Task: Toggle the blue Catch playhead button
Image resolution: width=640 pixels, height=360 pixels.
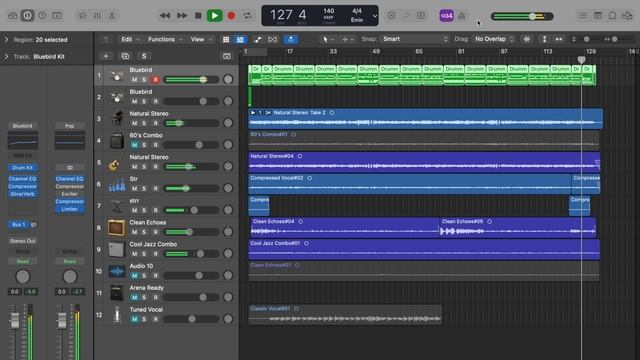Action: coord(291,39)
